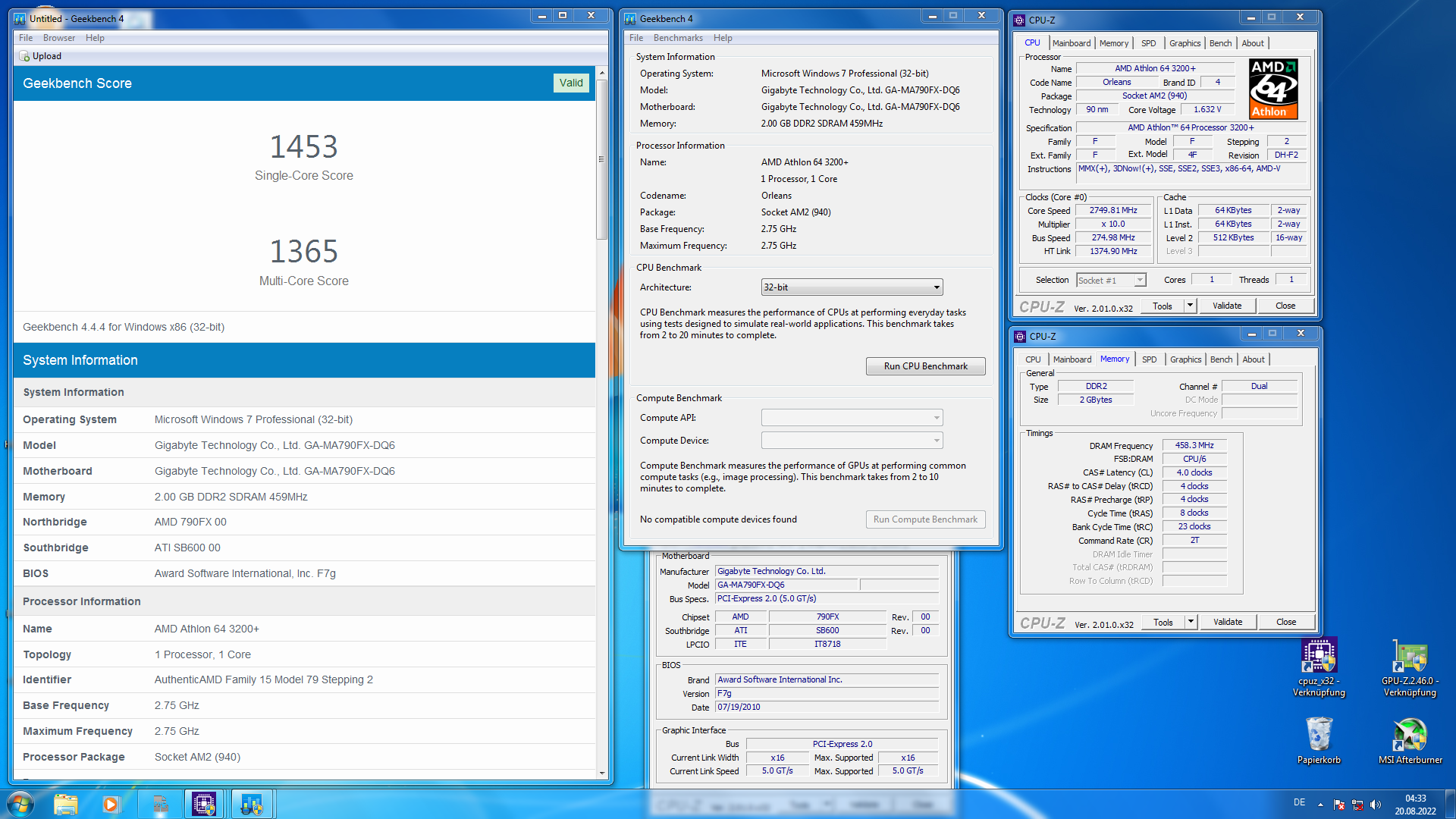Open the Socket #1 selection dropdown

(x=1111, y=281)
